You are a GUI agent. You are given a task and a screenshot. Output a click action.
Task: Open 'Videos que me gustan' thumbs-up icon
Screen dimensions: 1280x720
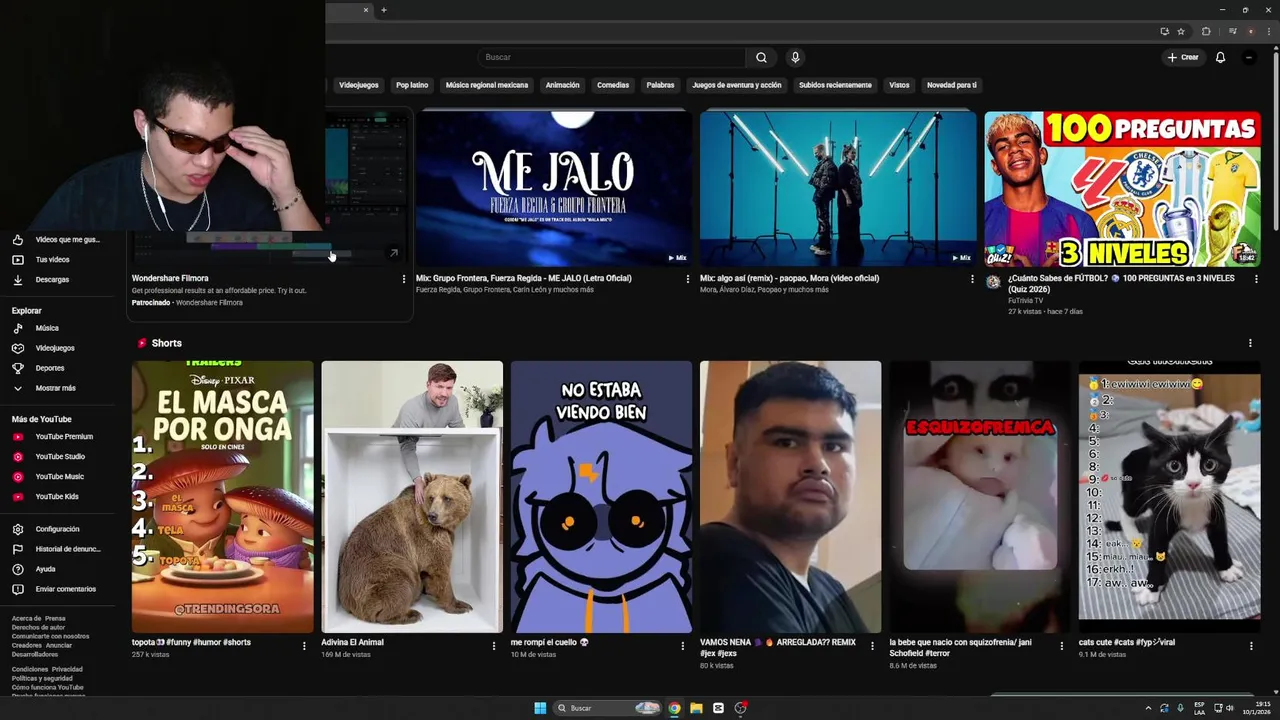(x=18, y=240)
